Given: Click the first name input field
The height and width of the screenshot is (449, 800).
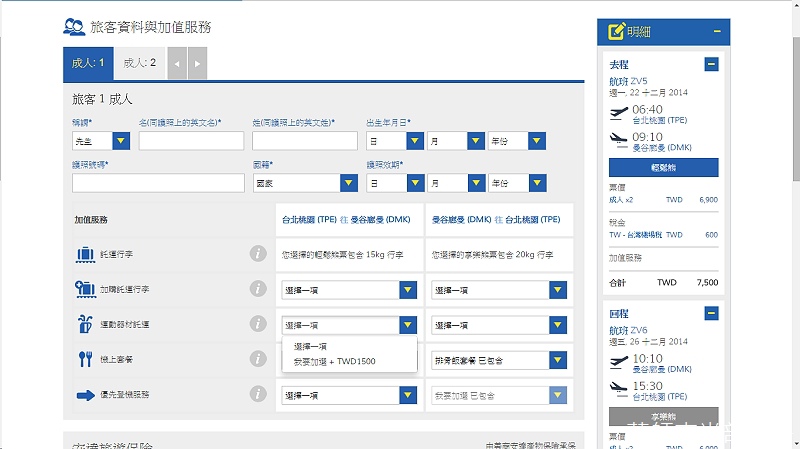Looking at the screenshot, I should [191, 141].
